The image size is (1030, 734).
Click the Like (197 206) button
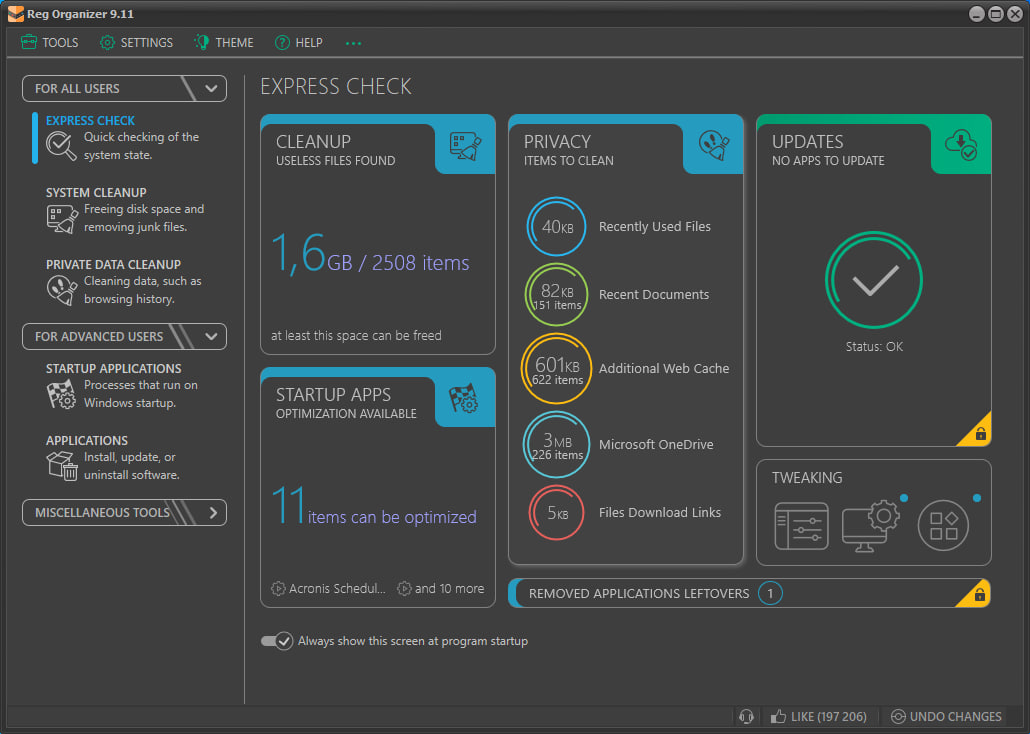819,716
